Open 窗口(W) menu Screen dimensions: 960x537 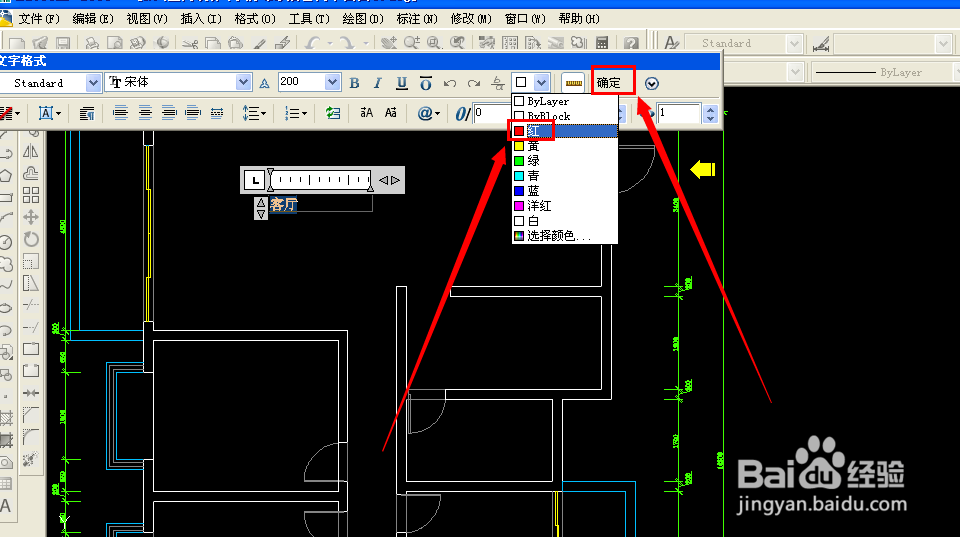525,19
